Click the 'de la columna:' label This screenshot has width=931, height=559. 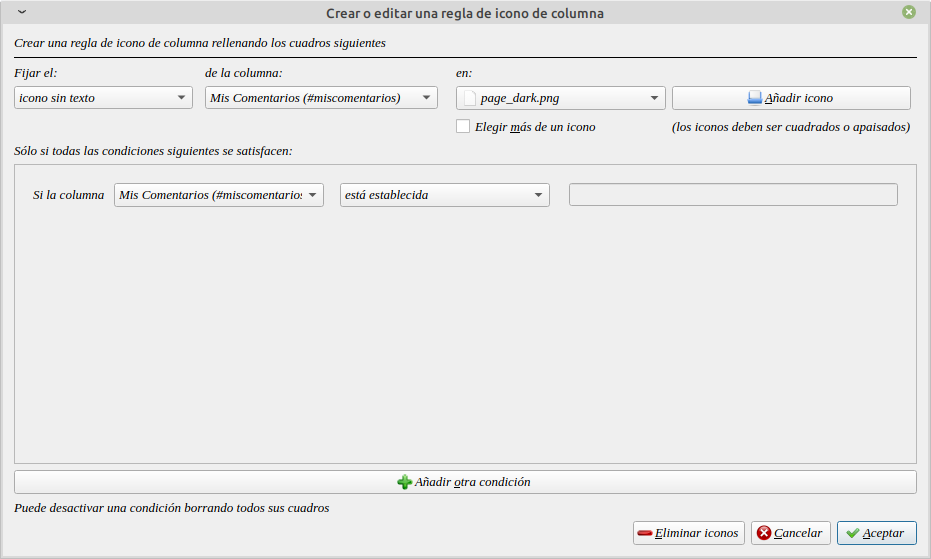[243, 73]
